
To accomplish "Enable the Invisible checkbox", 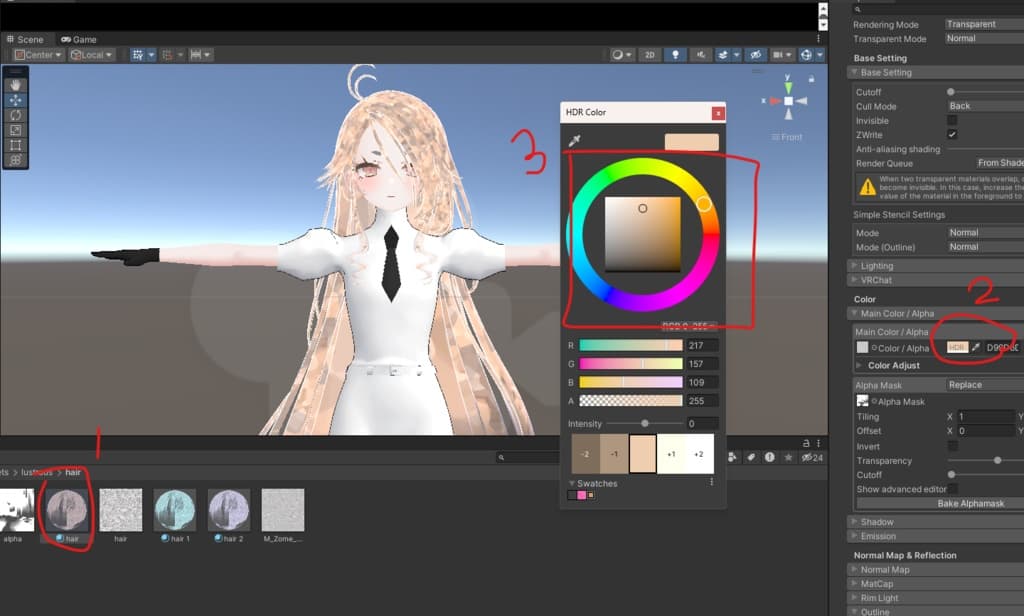I will (x=952, y=120).
